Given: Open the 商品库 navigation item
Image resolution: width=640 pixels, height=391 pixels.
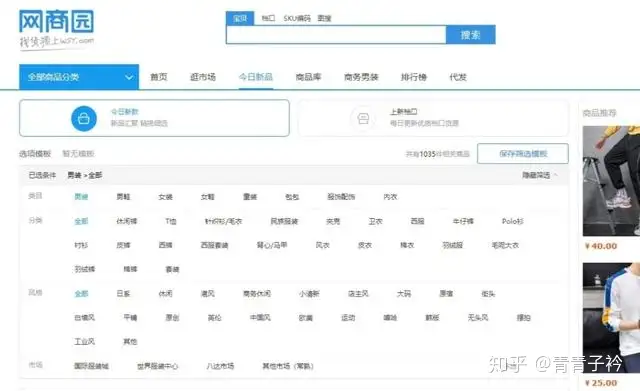Looking at the screenshot, I should (309, 77).
